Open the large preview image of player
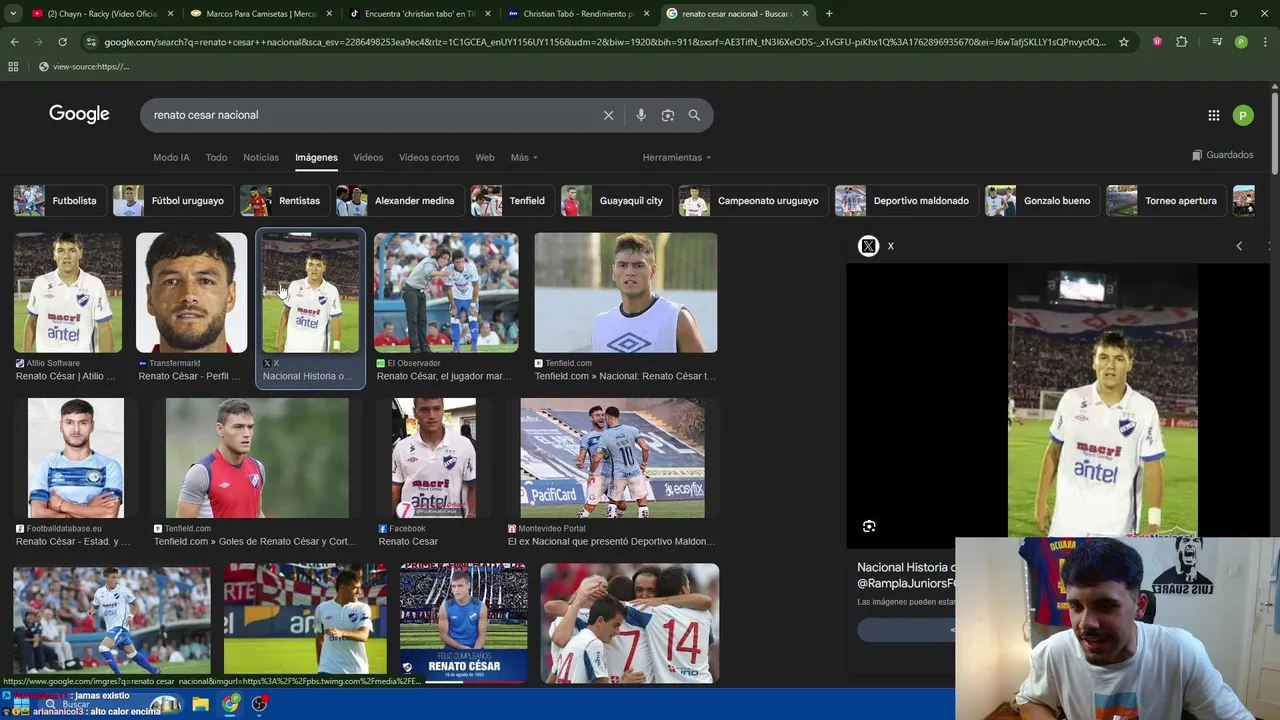This screenshot has width=1280, height=720. pyautogui.click(x=1102, y=400)
